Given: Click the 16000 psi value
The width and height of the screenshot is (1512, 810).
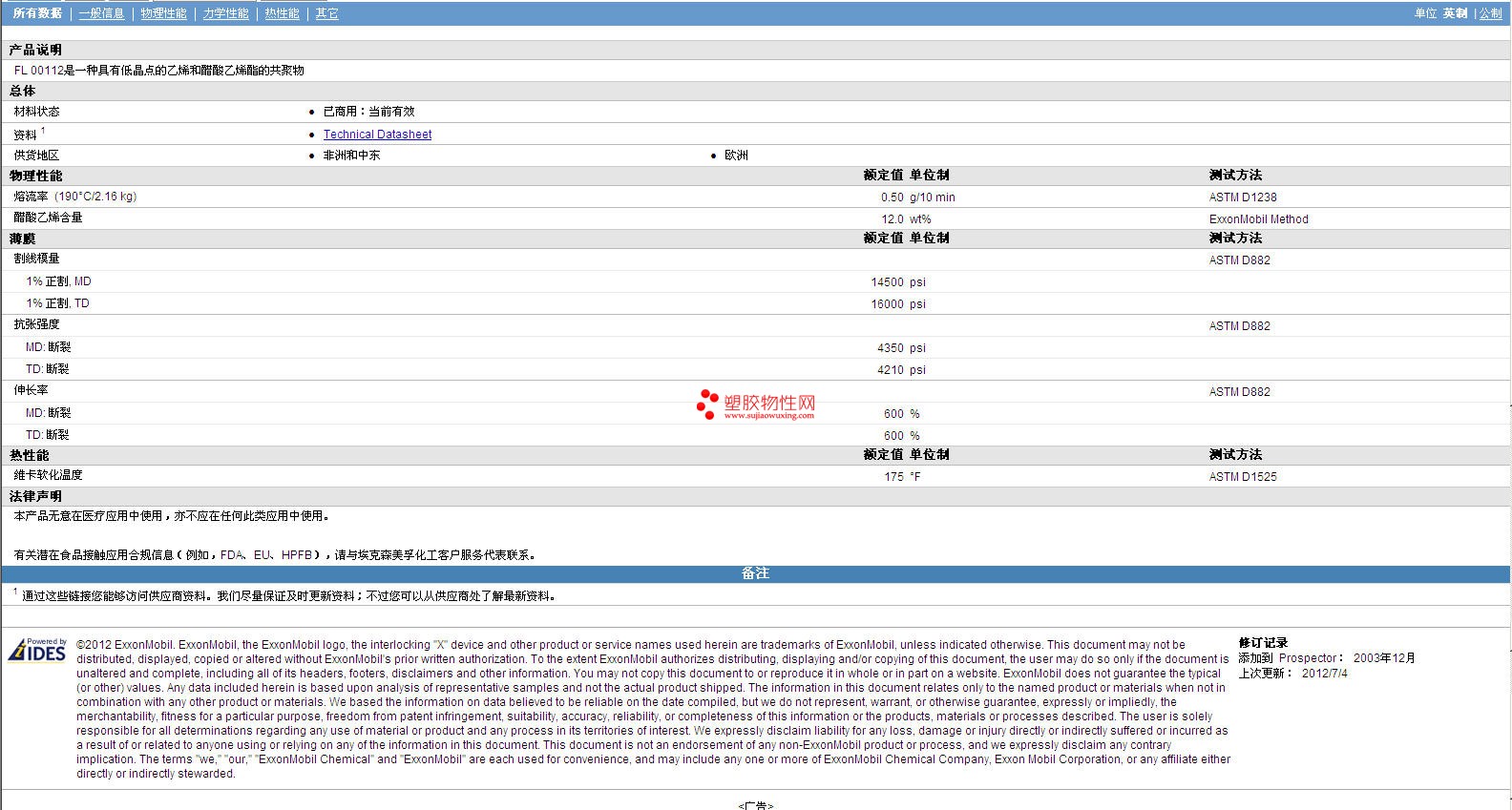Looking at the screenshot, I should pyautogui.click(x=898, y=304).
